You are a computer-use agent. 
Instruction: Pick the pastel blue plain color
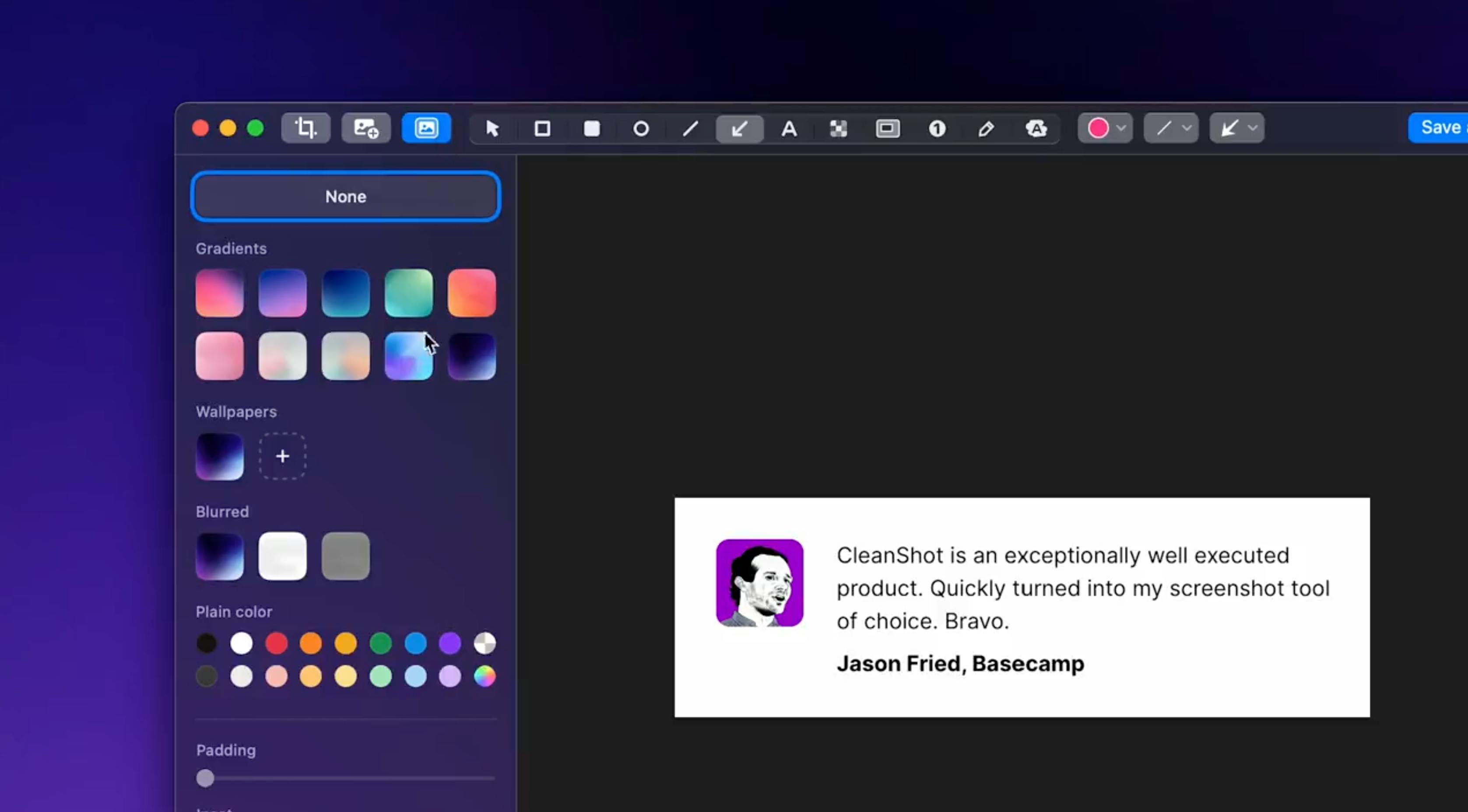click(x=415, y=676)
